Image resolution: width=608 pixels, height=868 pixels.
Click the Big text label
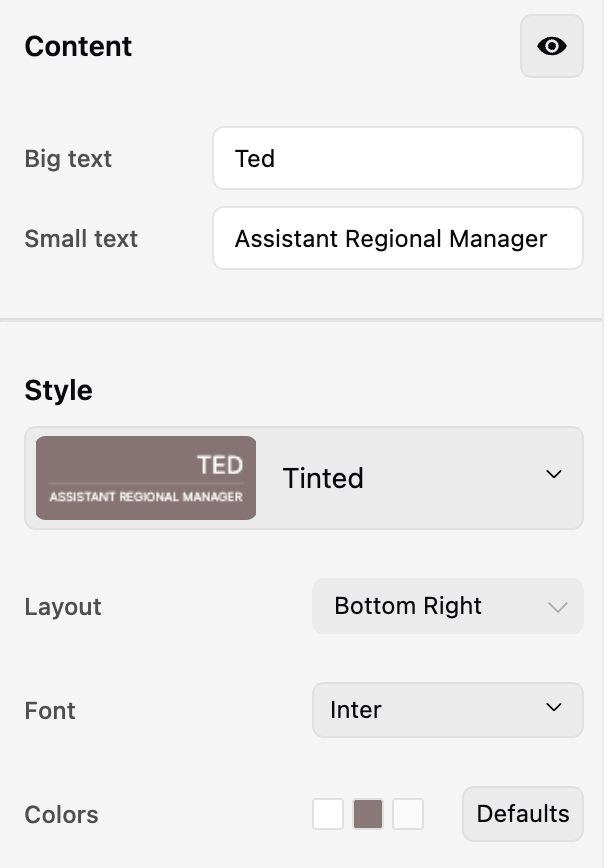tap(68, 159)
